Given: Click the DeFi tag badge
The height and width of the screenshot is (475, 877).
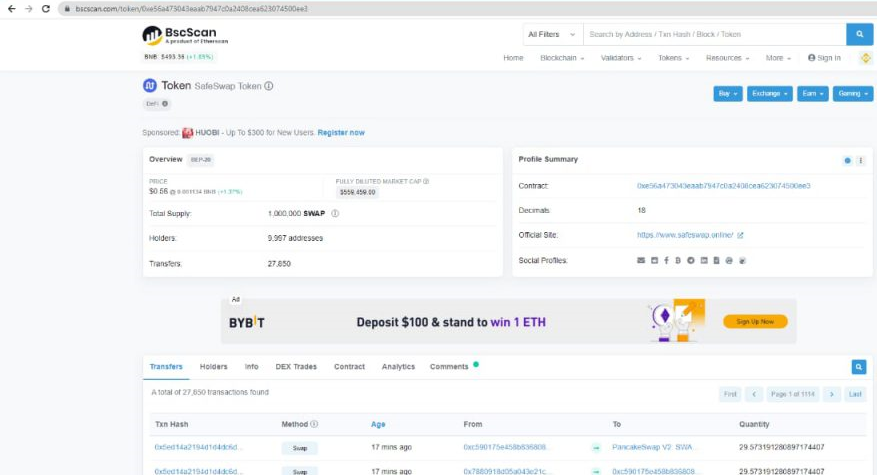Looking at the screenshot, I should coord(157,104).
